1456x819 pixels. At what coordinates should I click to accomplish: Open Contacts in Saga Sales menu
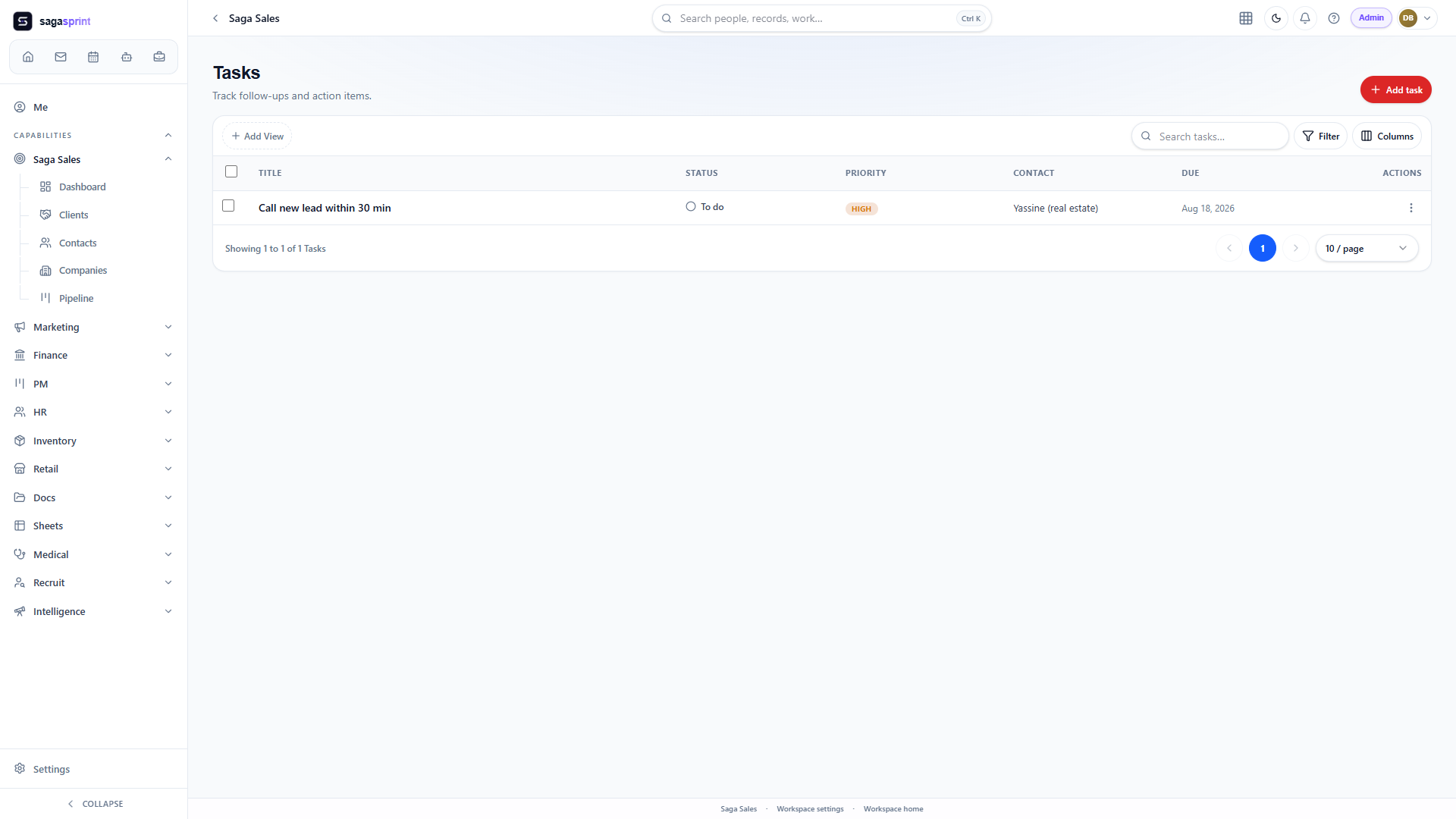[77, 243]
